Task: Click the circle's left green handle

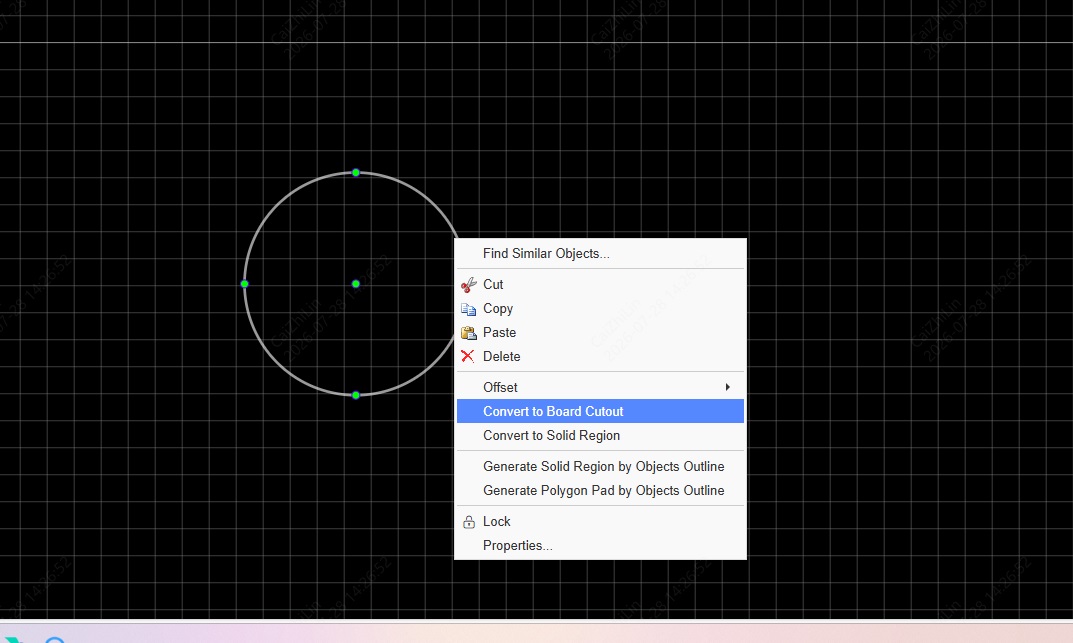Action: [x=244, y=284]
